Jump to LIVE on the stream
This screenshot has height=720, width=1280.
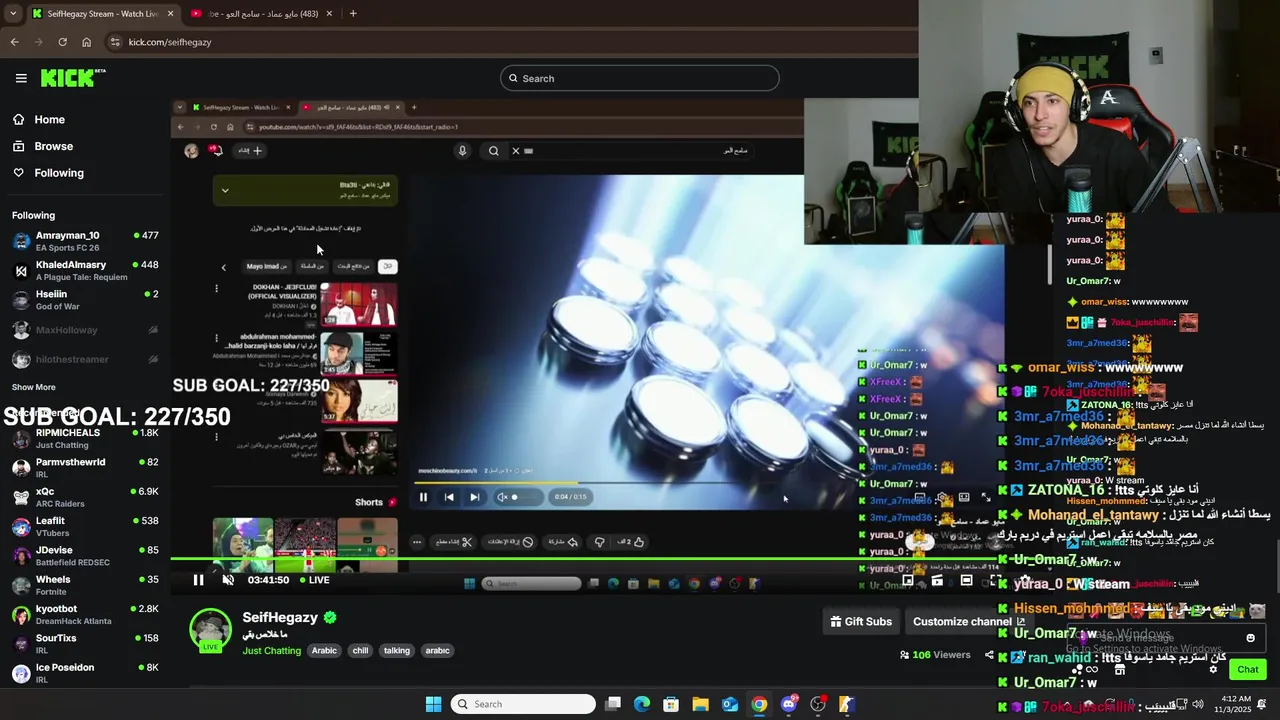(x=313, y=580)
